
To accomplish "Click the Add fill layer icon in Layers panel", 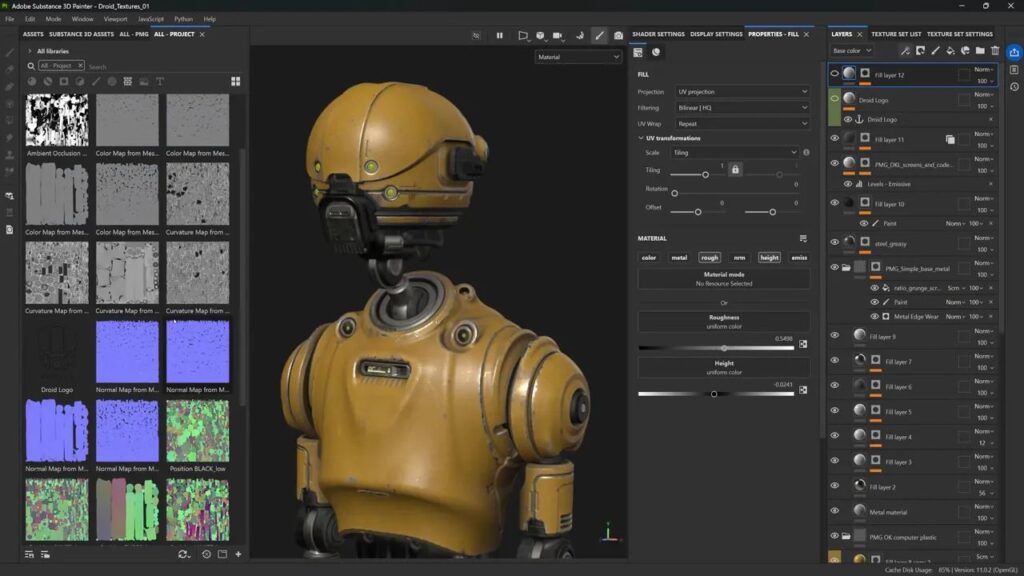I will click(950, 51).
